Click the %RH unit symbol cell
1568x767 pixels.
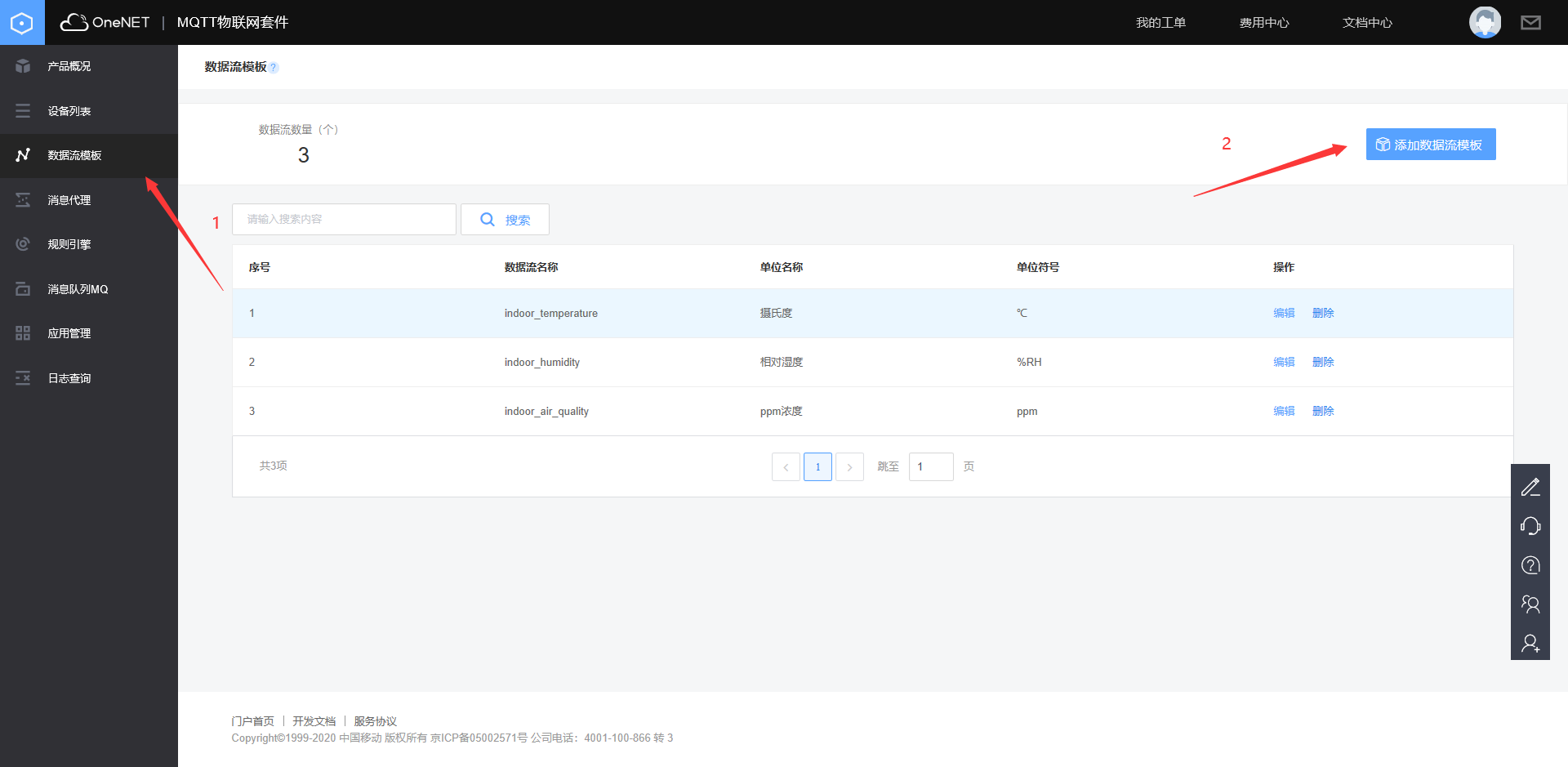pos(1029,363)
